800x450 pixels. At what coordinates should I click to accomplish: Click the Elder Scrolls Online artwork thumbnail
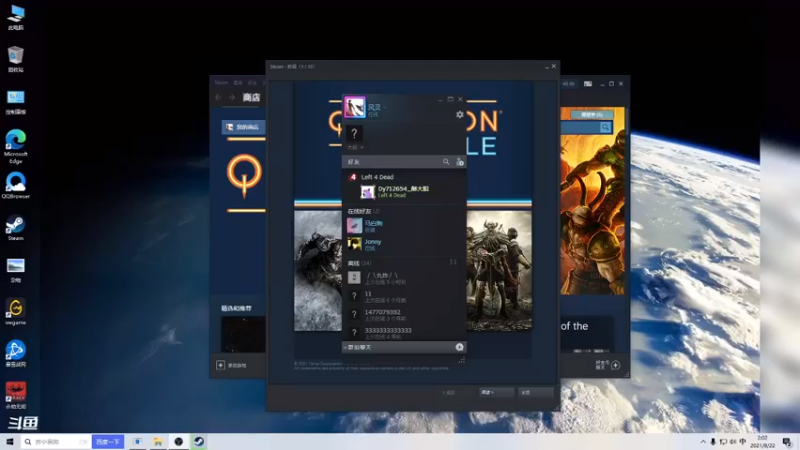pos(499,270)
